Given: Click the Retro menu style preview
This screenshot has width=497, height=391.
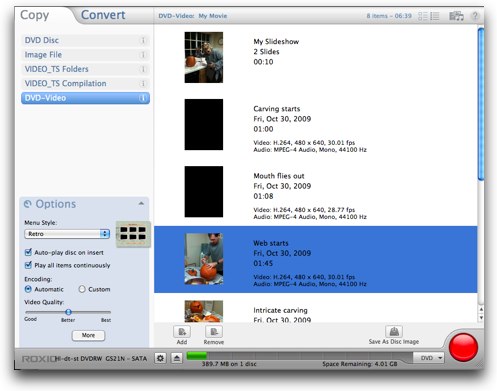Looking at the screenshot, I should [133, 234].
